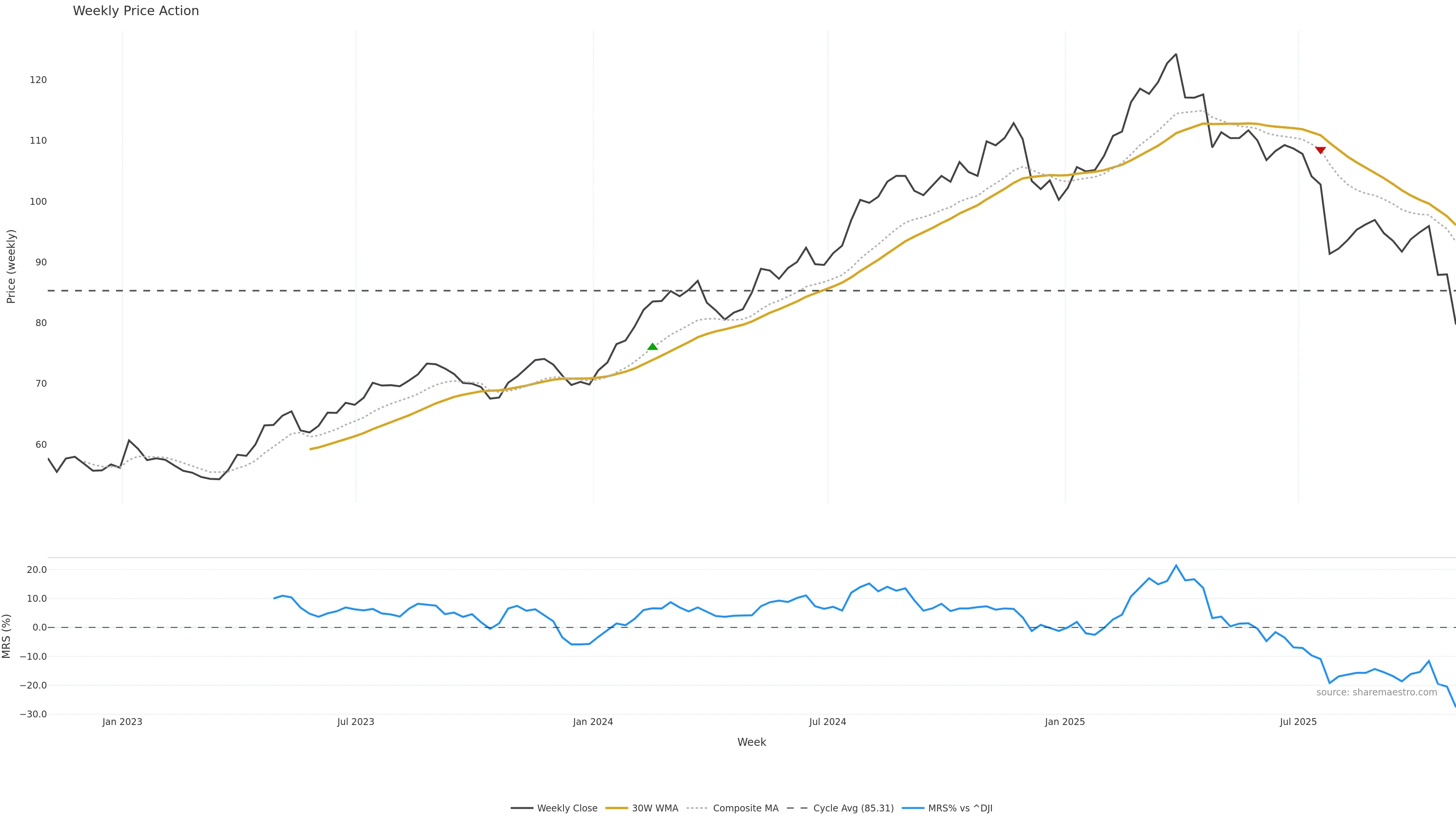Click the −30.0 MRS axis tick label
The image size is (1456, 819).
pyautogui.click(x=33, y=714)
